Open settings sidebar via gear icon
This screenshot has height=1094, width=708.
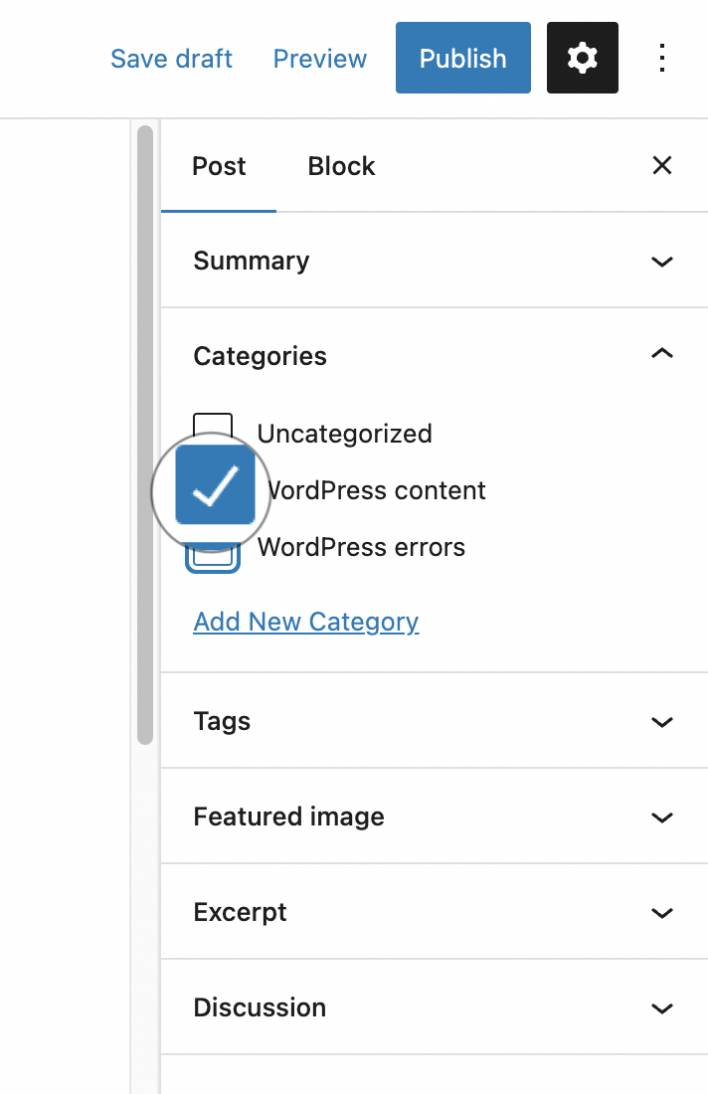click(582, 58)
